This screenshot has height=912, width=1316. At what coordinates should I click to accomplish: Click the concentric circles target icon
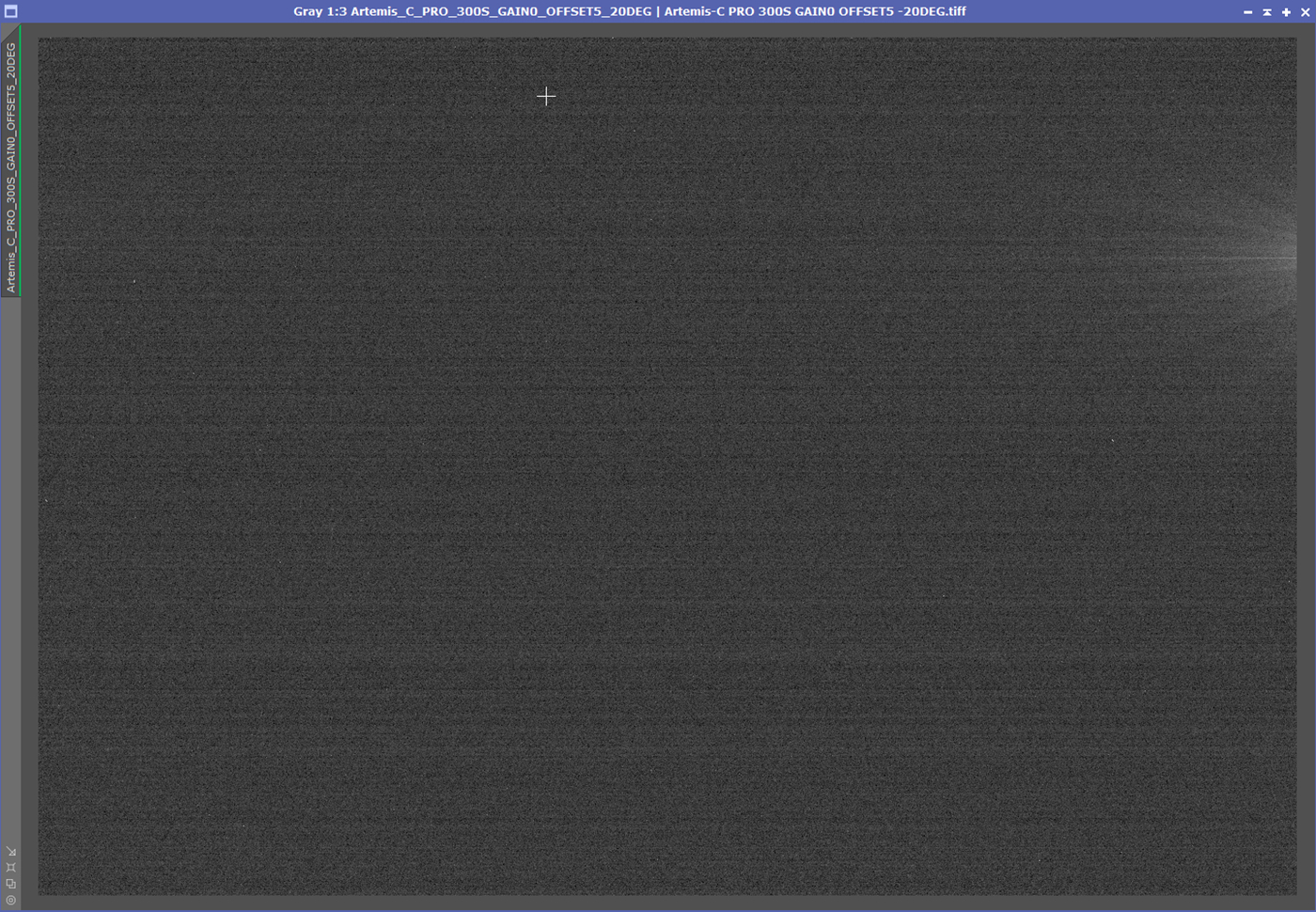11,900
